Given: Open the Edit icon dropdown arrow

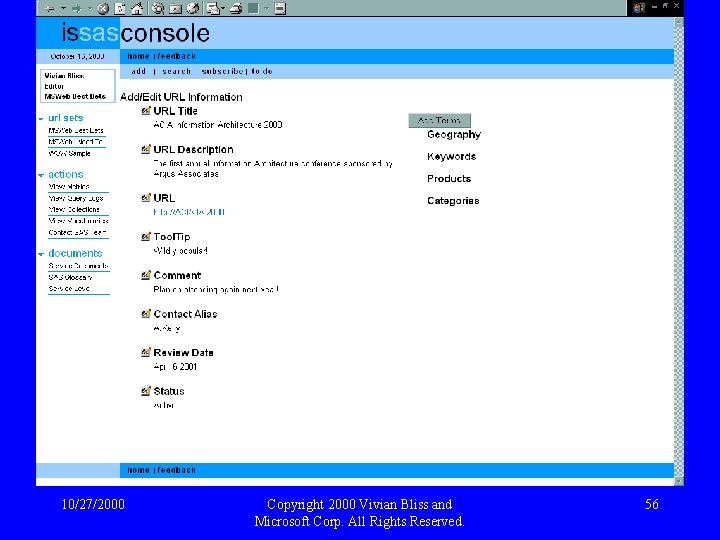Looking at the screenshot, I should pyautogui.click(x=266, y=8).
